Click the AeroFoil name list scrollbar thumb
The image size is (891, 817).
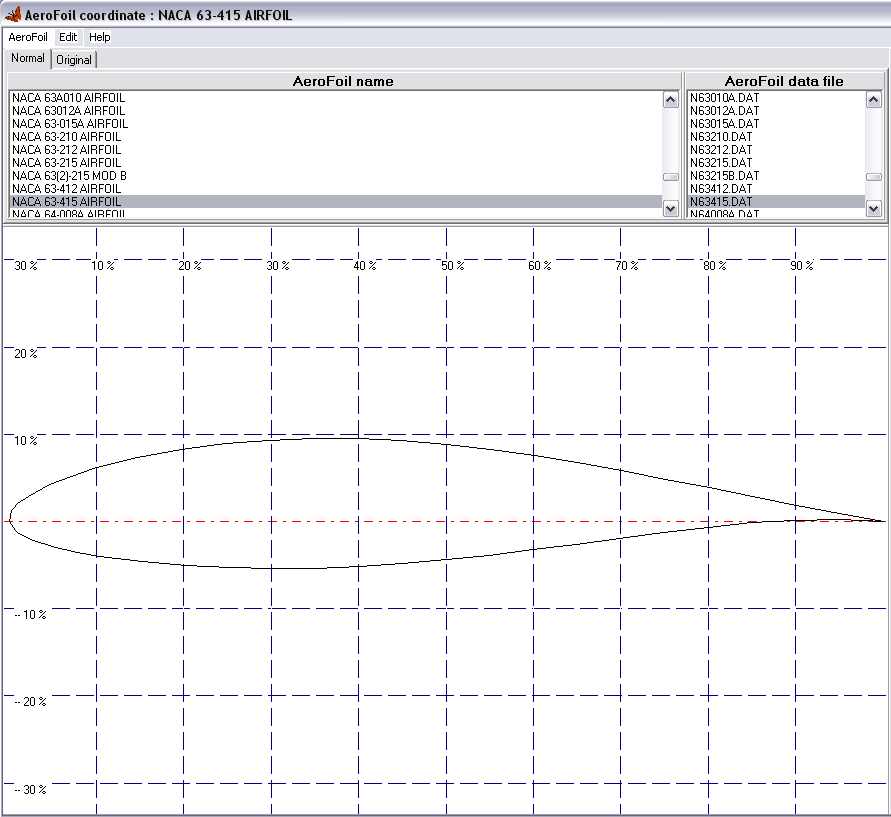click(670, 177)
